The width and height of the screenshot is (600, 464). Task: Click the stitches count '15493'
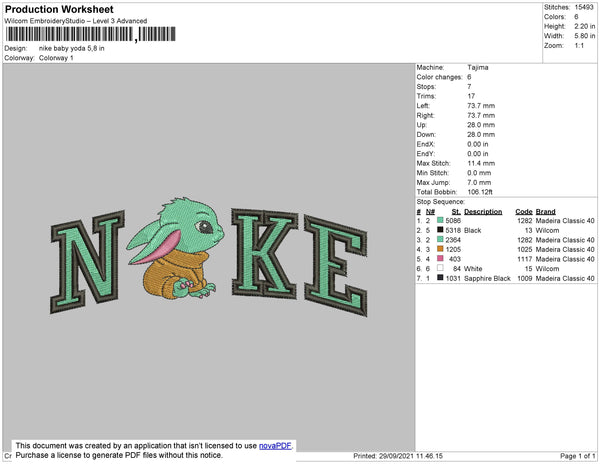(584, 7)
